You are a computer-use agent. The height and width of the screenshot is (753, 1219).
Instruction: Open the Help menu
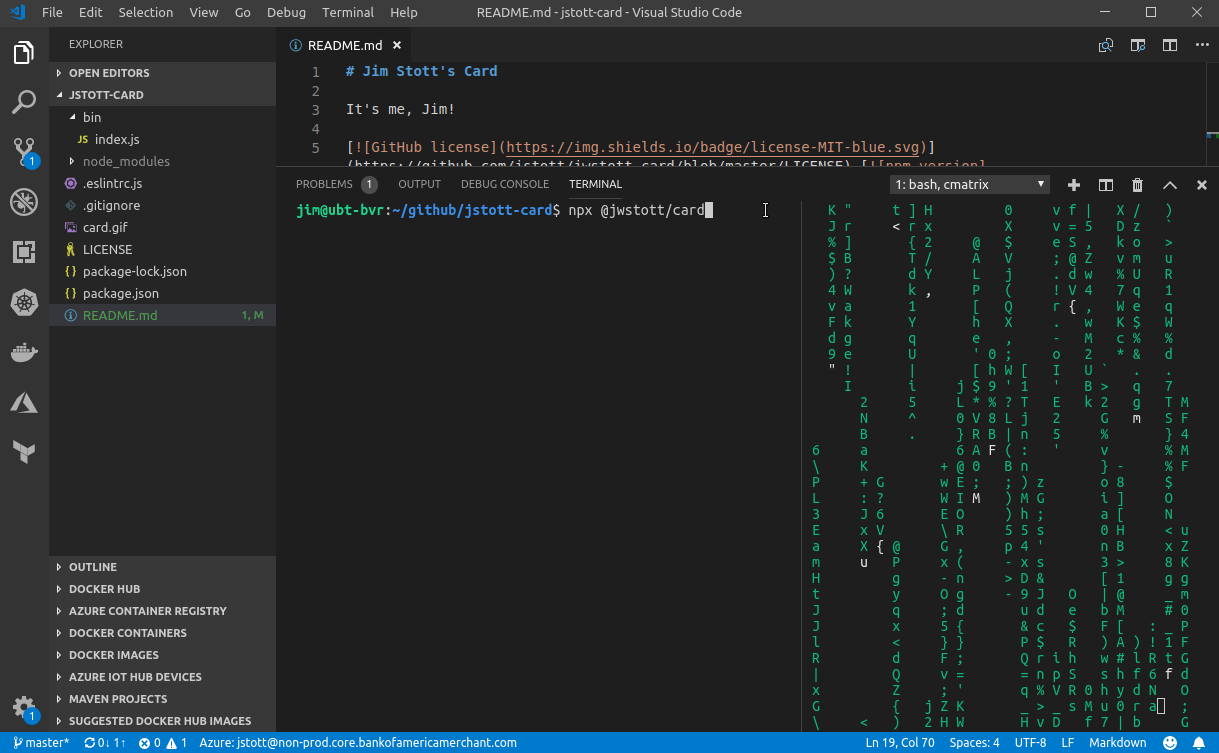404,13
